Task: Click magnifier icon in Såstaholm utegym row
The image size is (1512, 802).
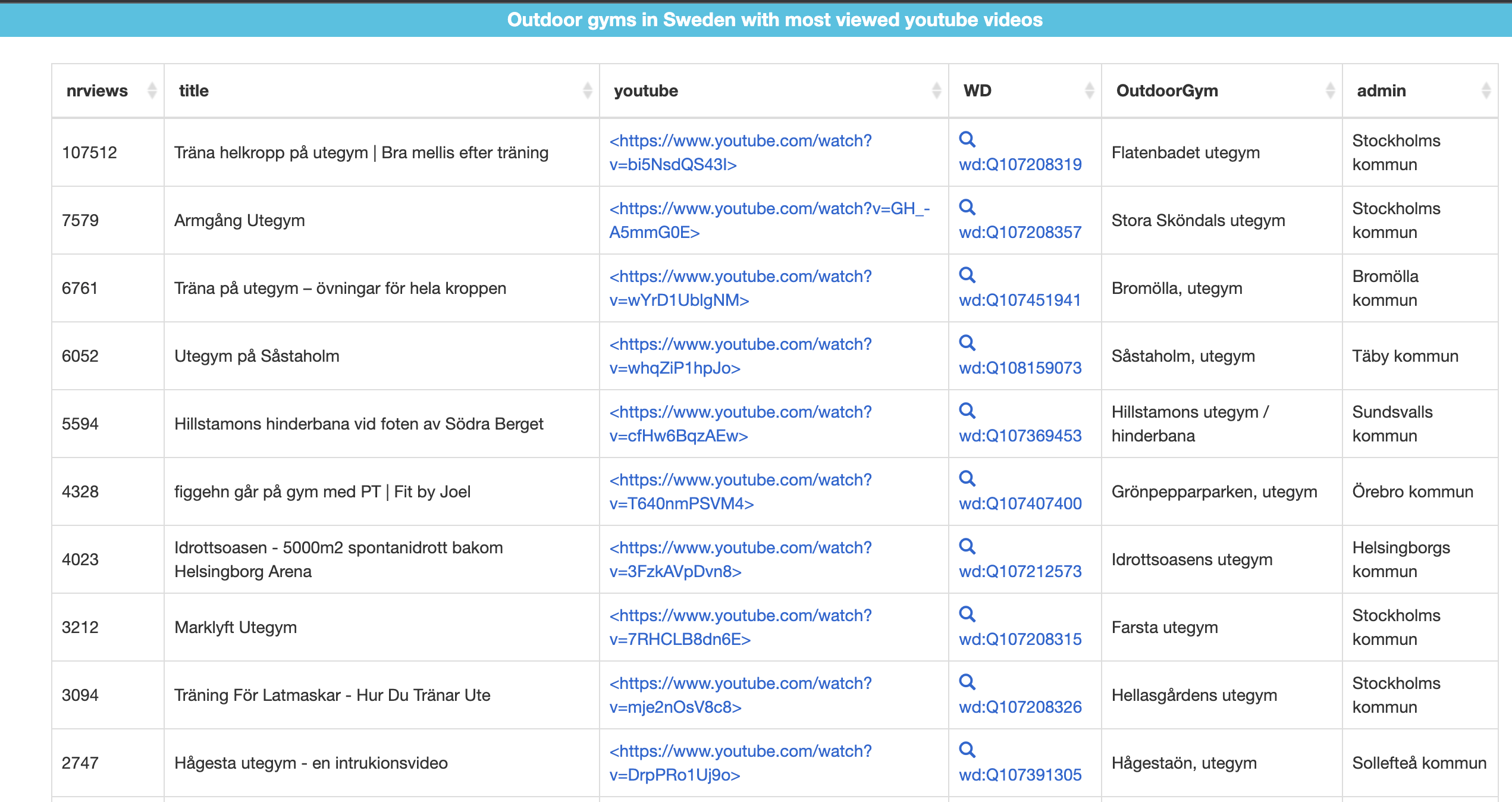Action: coord(967,343)
